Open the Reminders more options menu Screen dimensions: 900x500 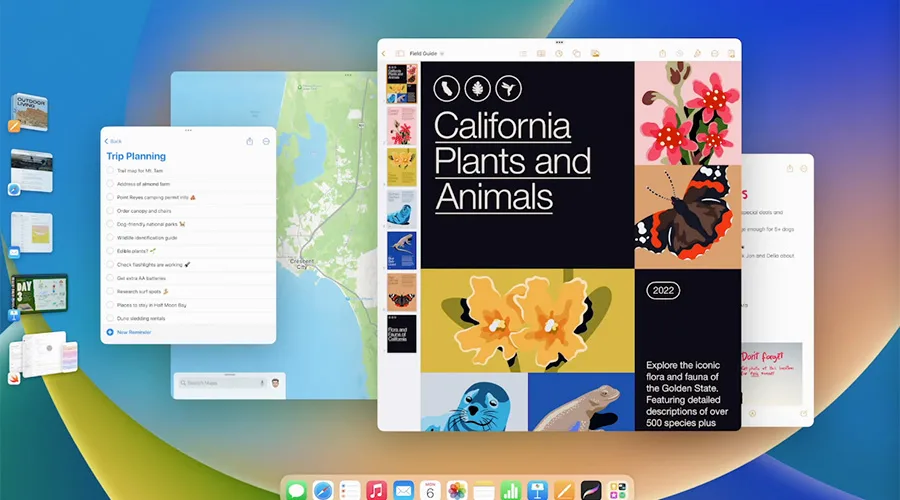pos(266,141)
